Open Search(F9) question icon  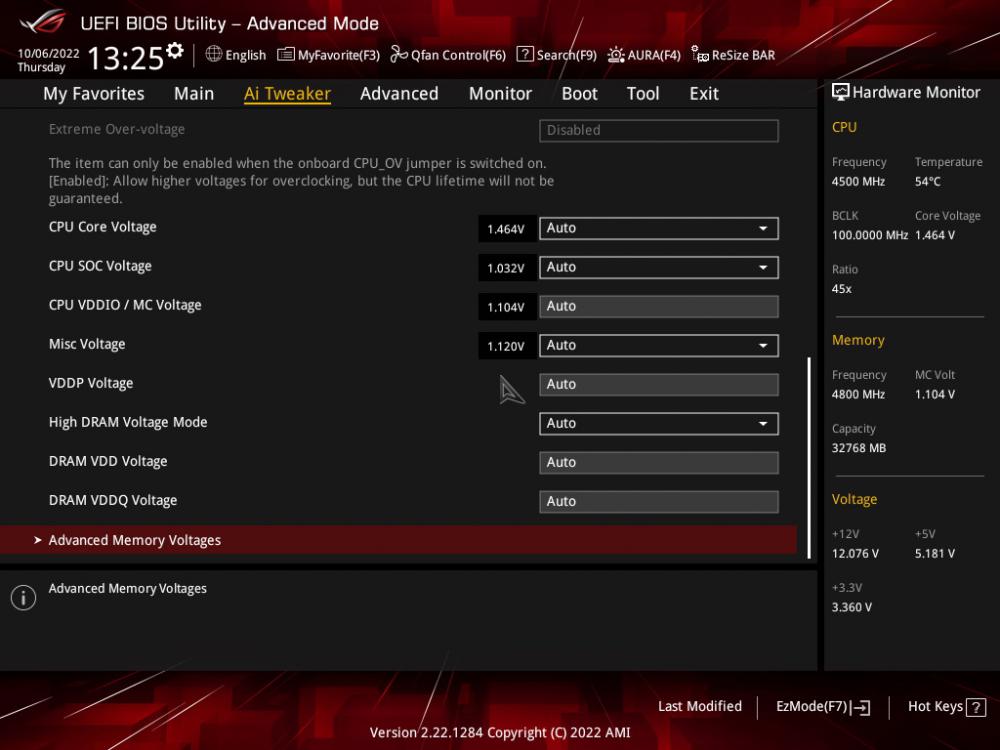[524, 54]
